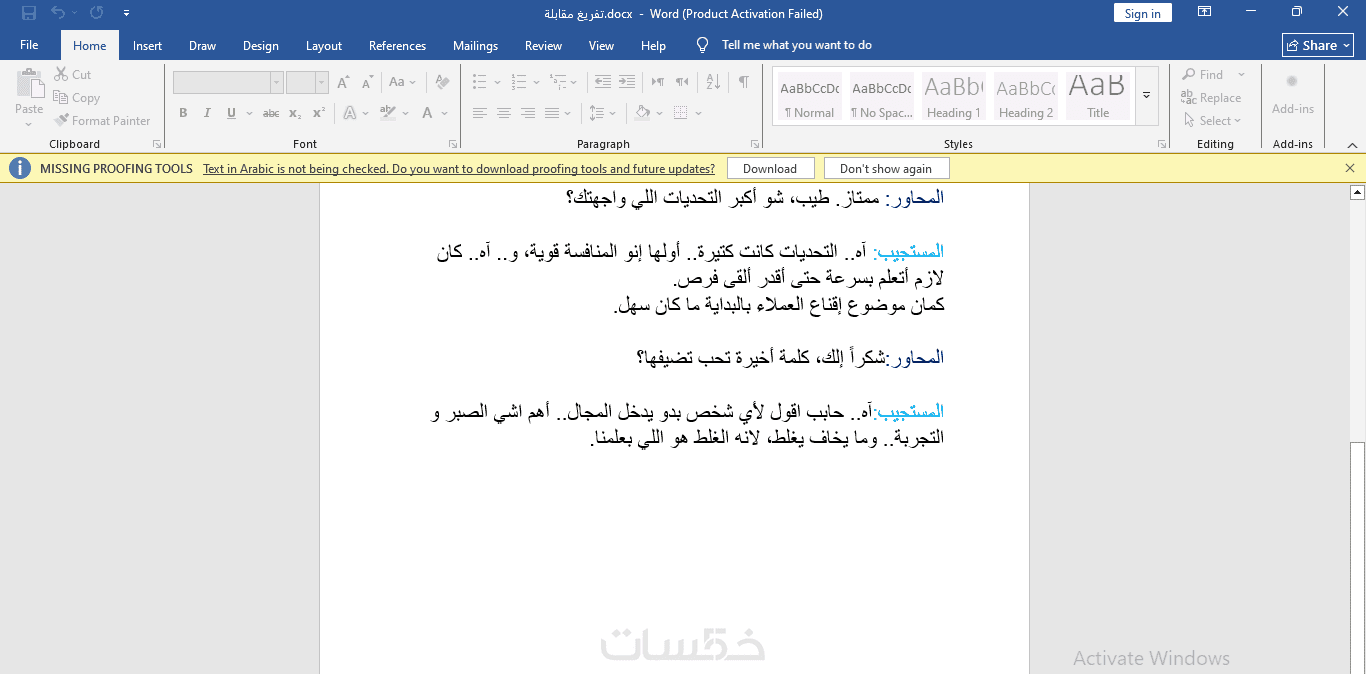Expand the Styles gallery with the More arrow
Viewport: 1366px width, 674px height.
pyautogui.click(x=1147, y=96)
